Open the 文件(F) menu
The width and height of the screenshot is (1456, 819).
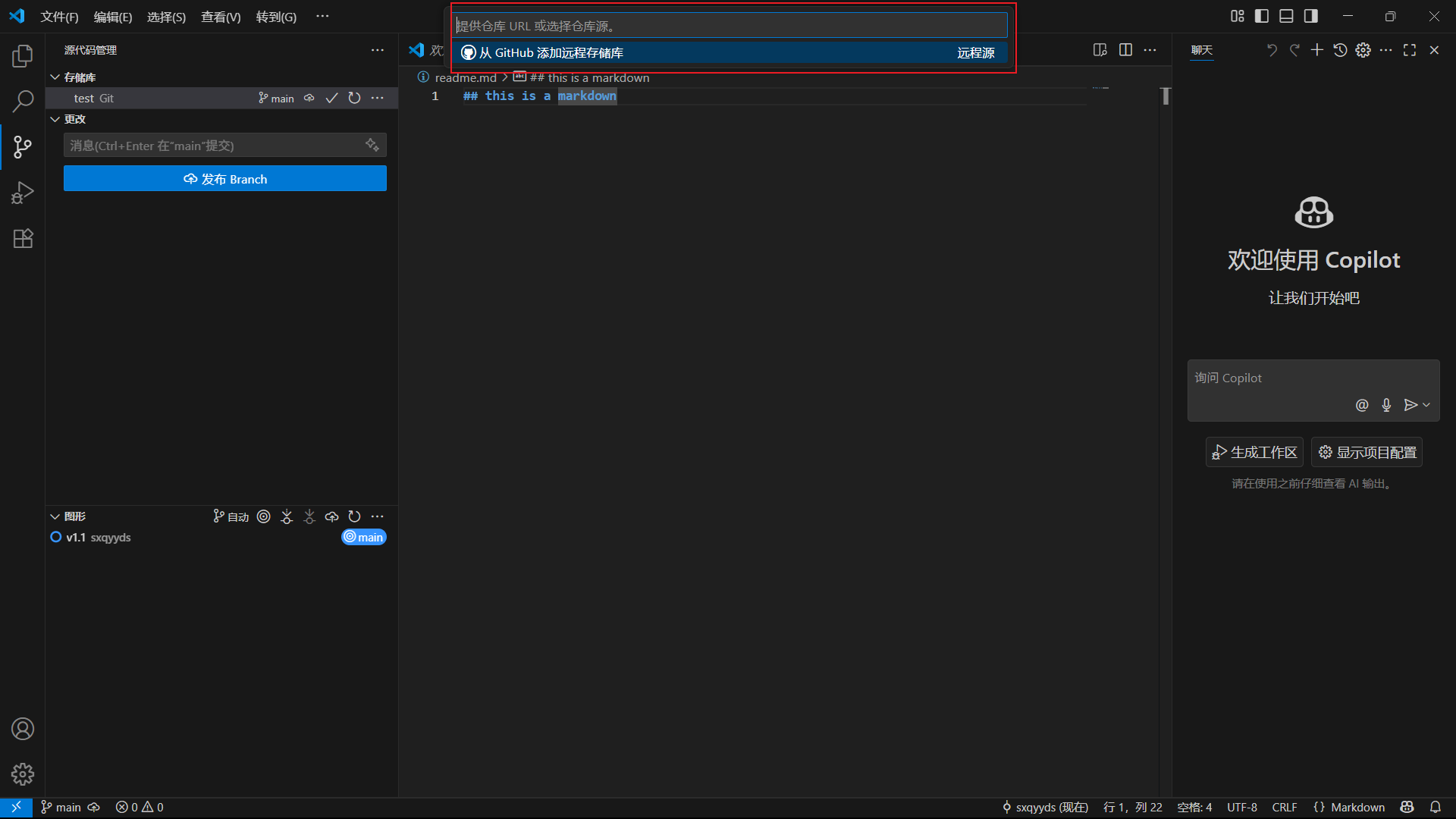tap(59, 17)
